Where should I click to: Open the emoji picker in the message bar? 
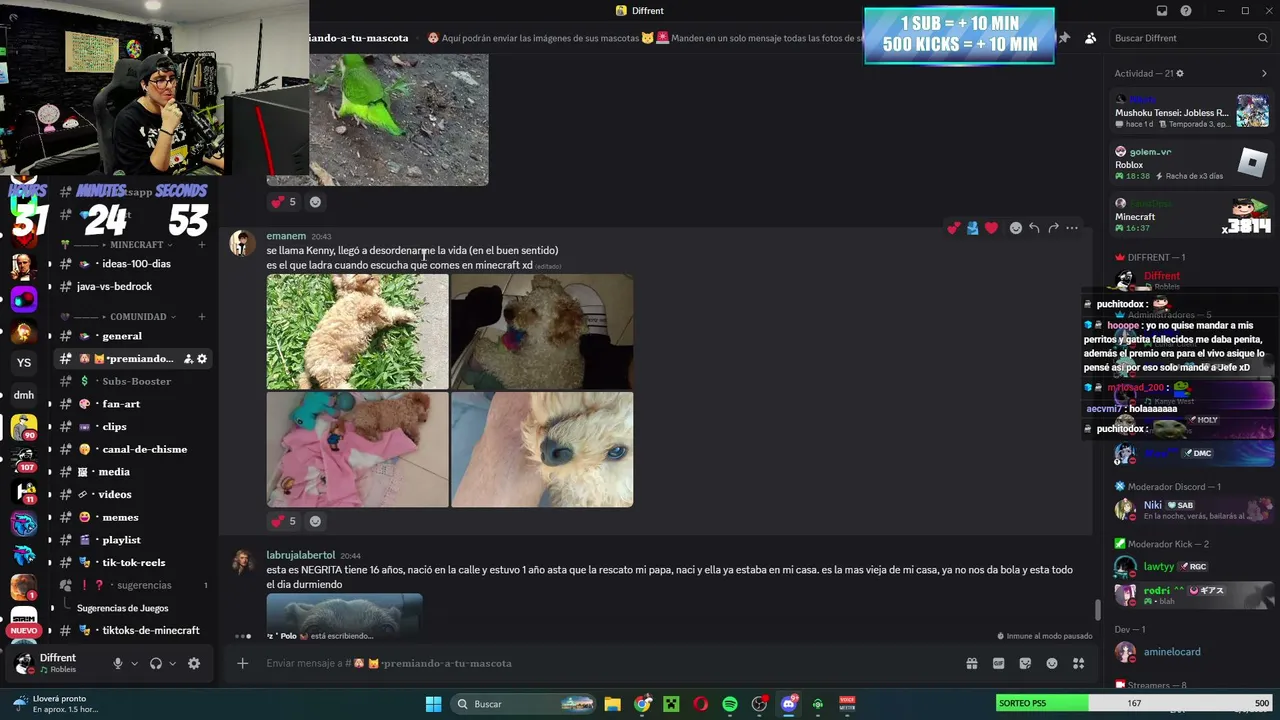coord(1052,663)
